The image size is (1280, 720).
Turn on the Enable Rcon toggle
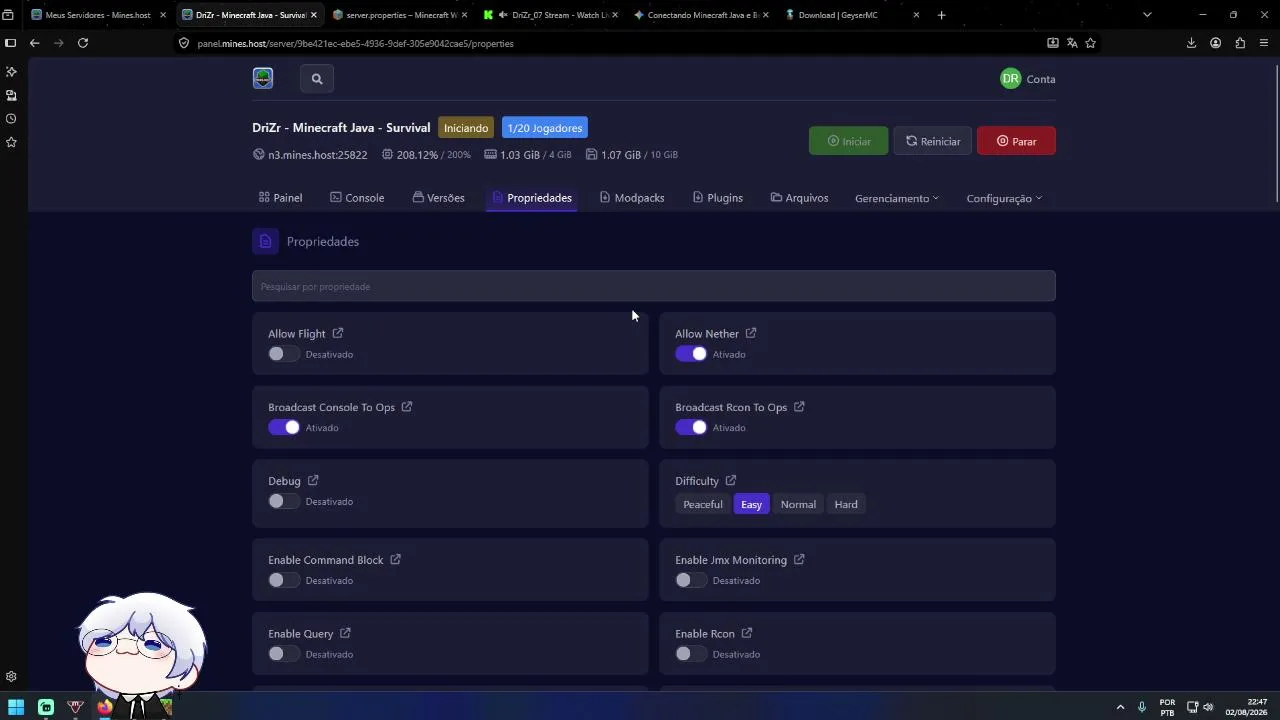pos(691,654)
